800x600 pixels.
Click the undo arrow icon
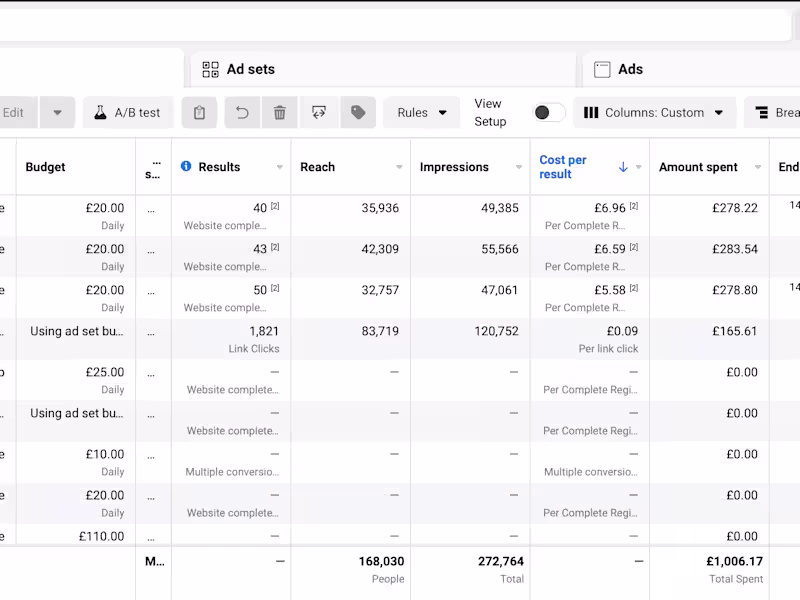242,113
